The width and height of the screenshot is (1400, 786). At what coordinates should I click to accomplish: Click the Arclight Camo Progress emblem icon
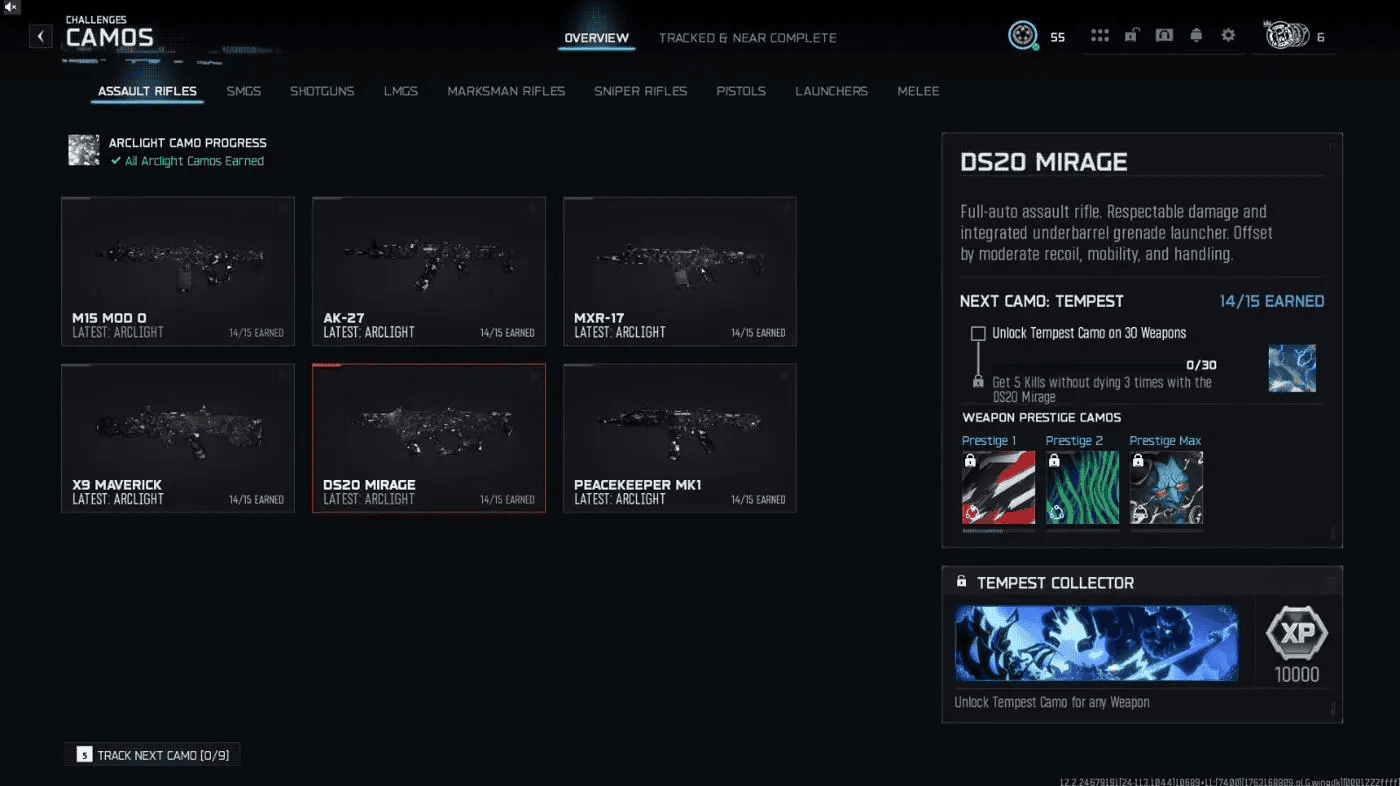pyautogui.click(x=84, y=149)
